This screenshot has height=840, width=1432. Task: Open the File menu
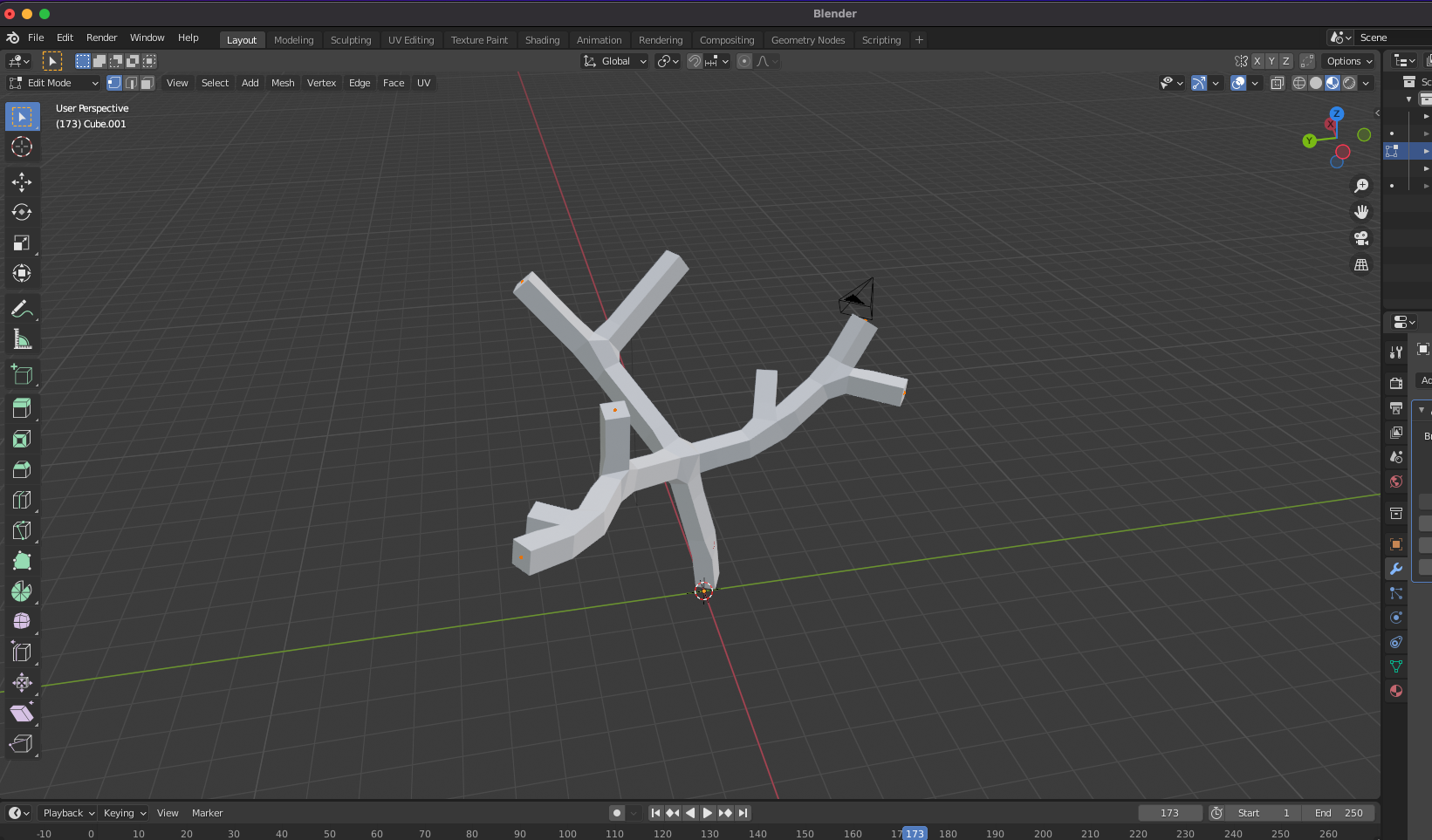click(x=36, y=38)
